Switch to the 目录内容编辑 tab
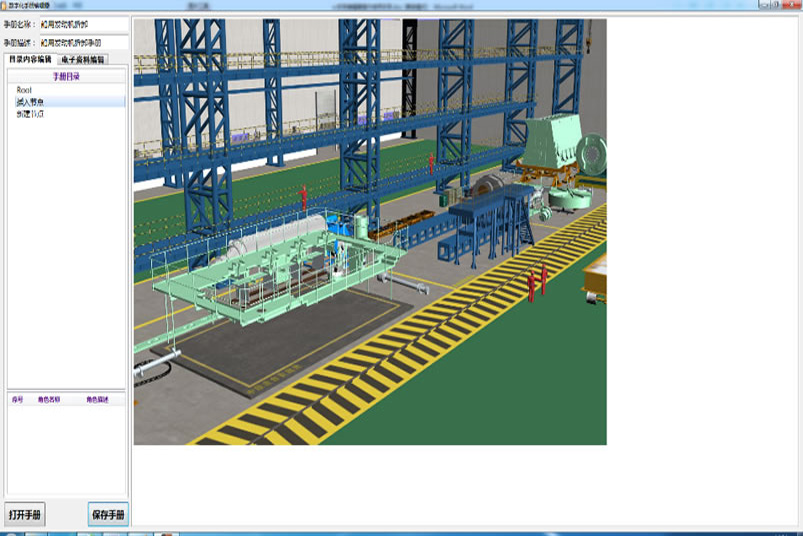 pos(30,60)
